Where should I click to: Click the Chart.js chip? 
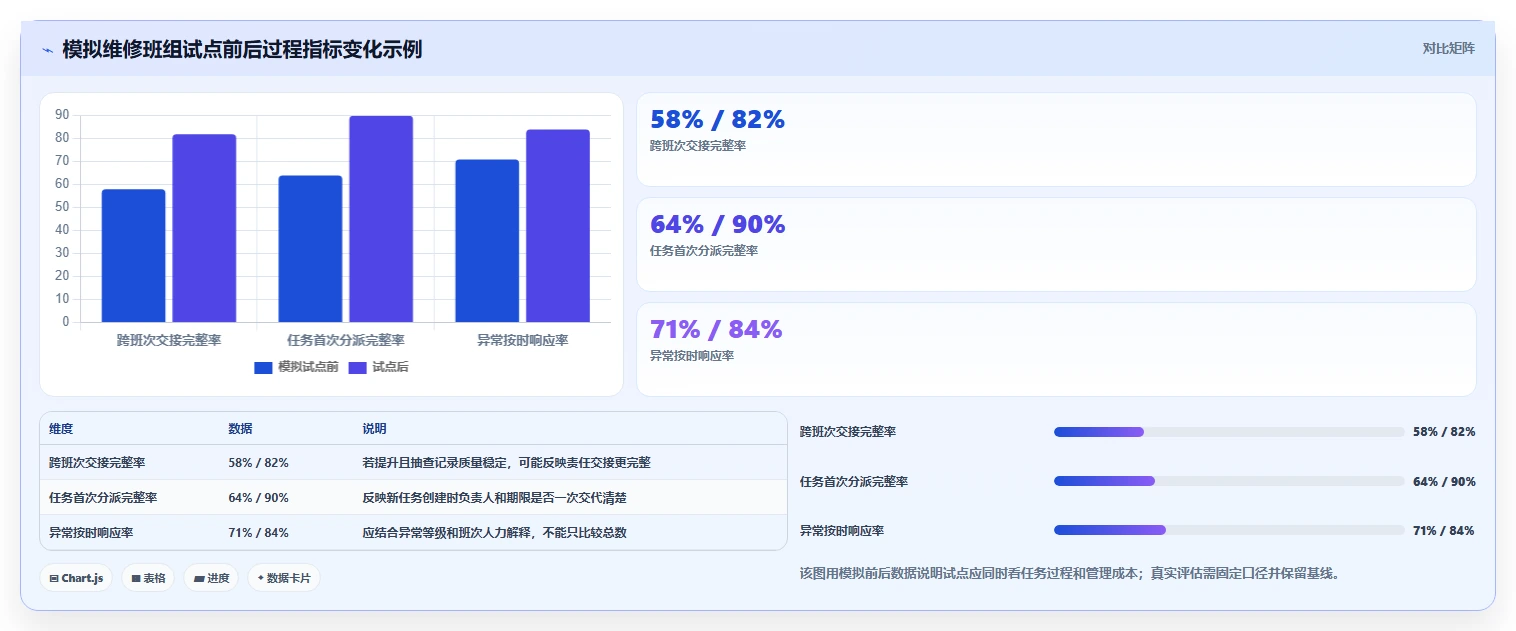coord(76,578)
